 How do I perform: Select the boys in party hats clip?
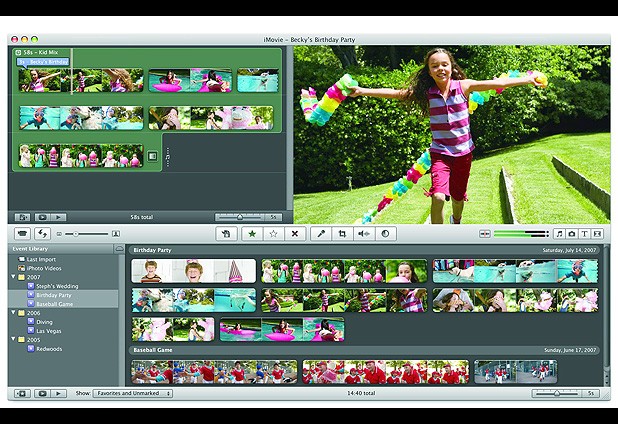pyautogui.click(x=194, y=271)
